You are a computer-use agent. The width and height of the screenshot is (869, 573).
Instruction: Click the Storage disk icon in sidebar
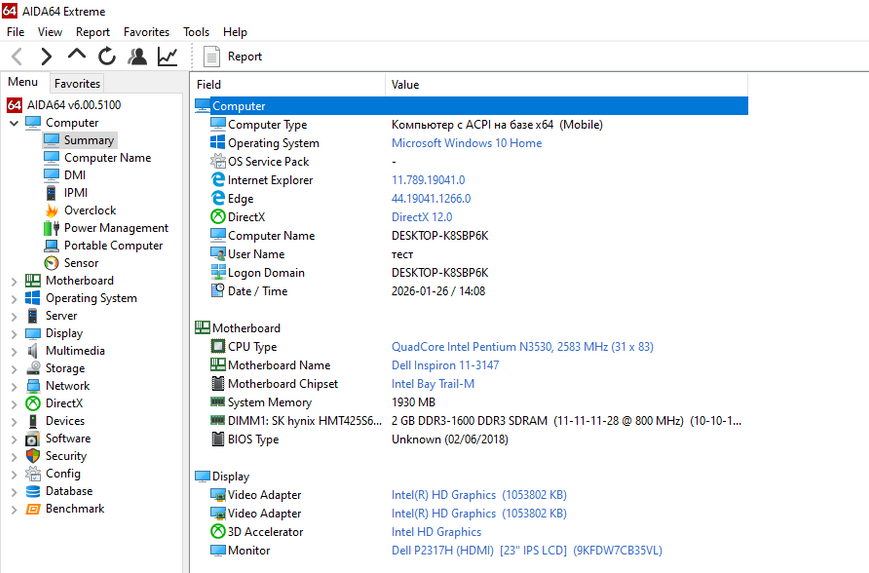[33, 369]
